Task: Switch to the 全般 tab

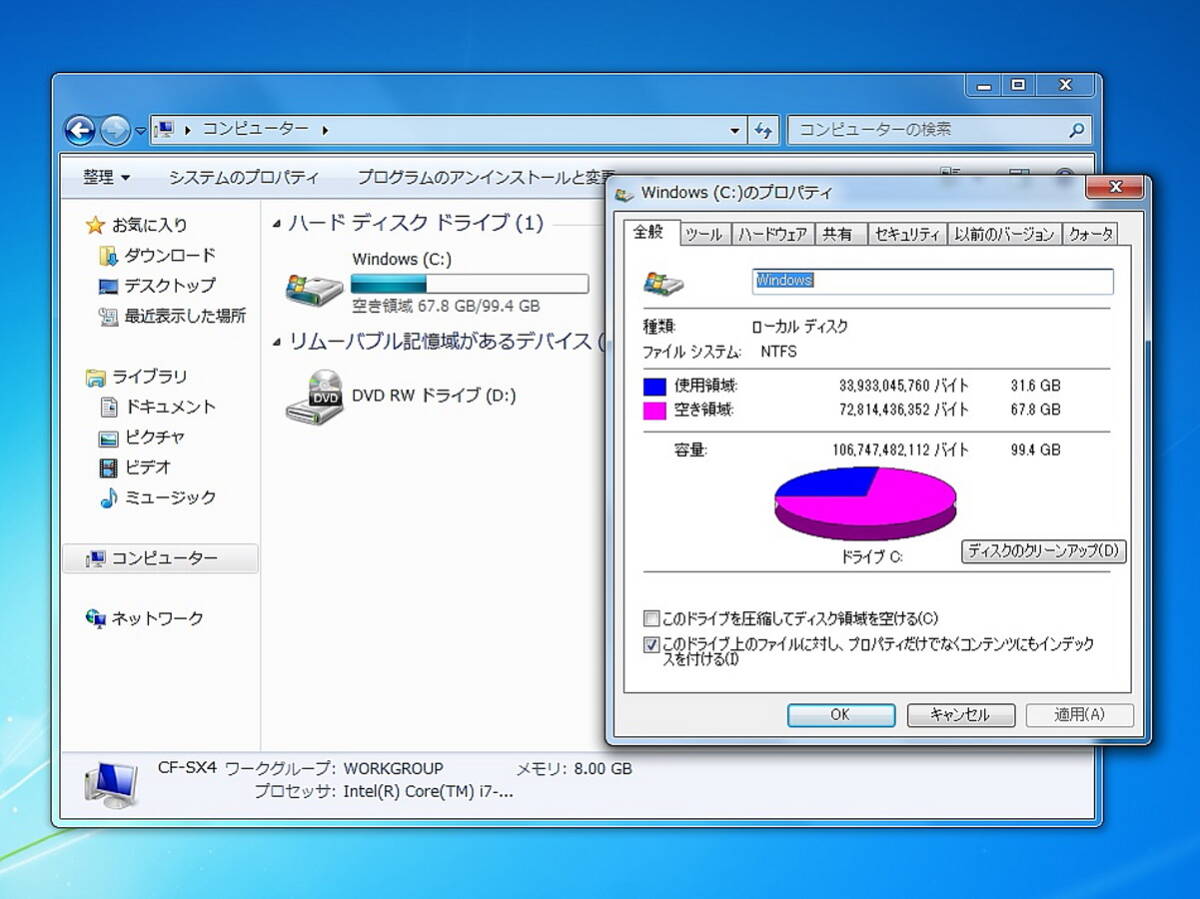Action: tap(648, 232)
